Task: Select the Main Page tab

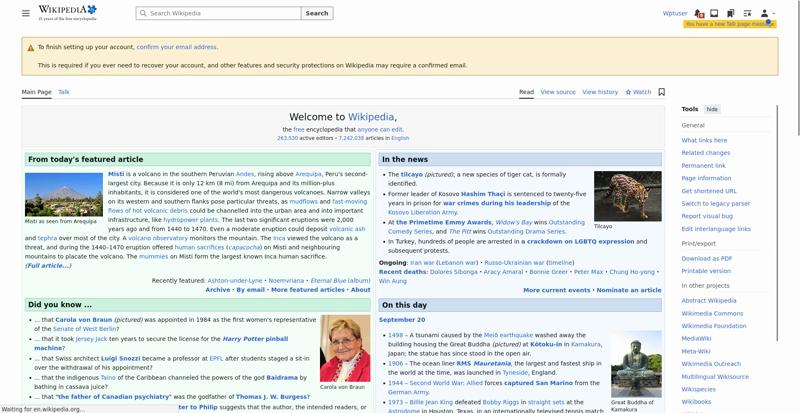Action: (36, 92)
